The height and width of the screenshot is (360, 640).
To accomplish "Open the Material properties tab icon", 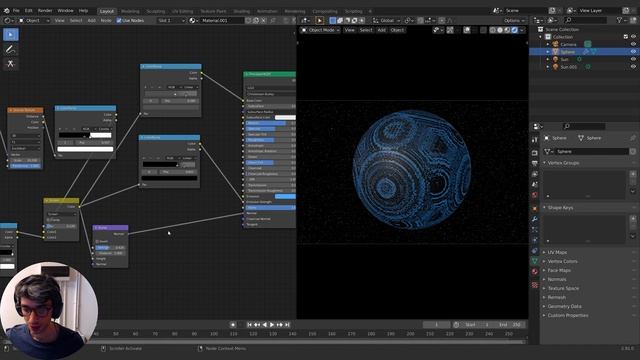I will click(x=535, y=272).
